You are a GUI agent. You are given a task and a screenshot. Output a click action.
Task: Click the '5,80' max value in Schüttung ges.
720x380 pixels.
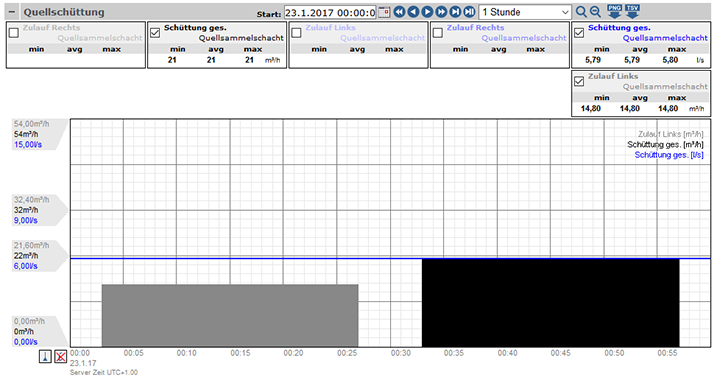tap(670, 60)
